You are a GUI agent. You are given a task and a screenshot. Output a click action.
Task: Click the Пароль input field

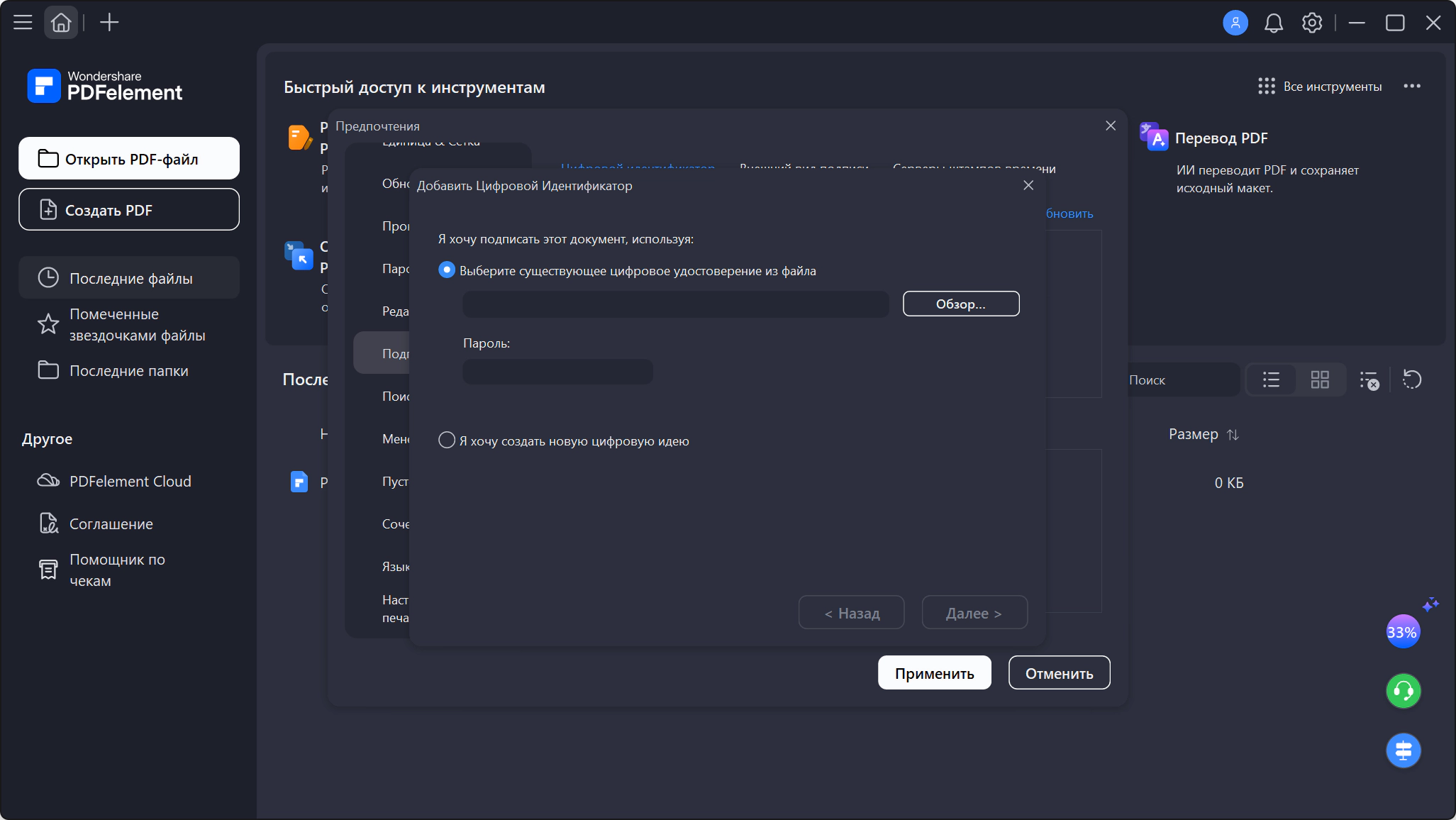point(557,372)
